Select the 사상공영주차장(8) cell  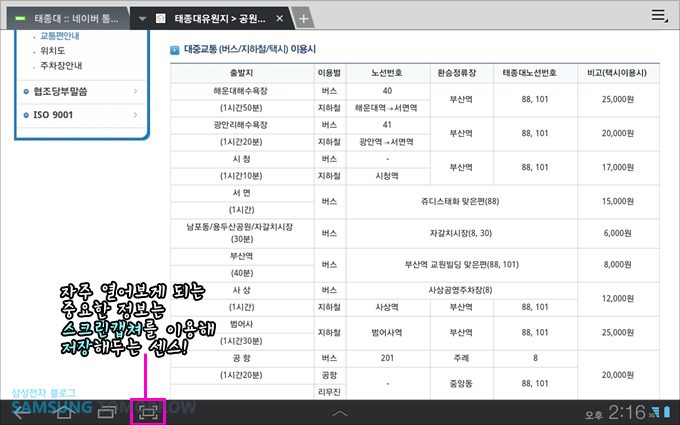click(x=461, y=290)
